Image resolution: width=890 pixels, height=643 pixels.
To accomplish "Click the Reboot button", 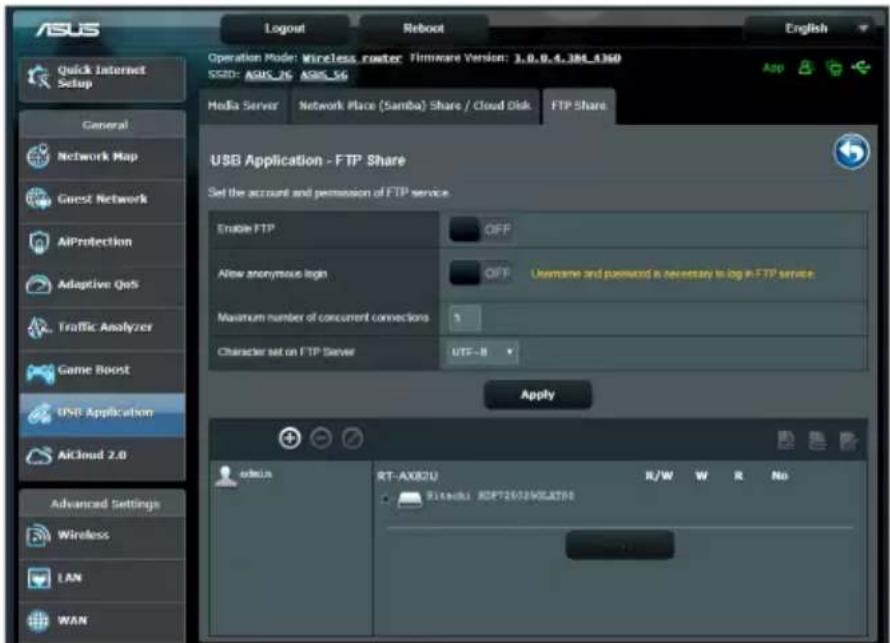I will click(x=423, y=28).
